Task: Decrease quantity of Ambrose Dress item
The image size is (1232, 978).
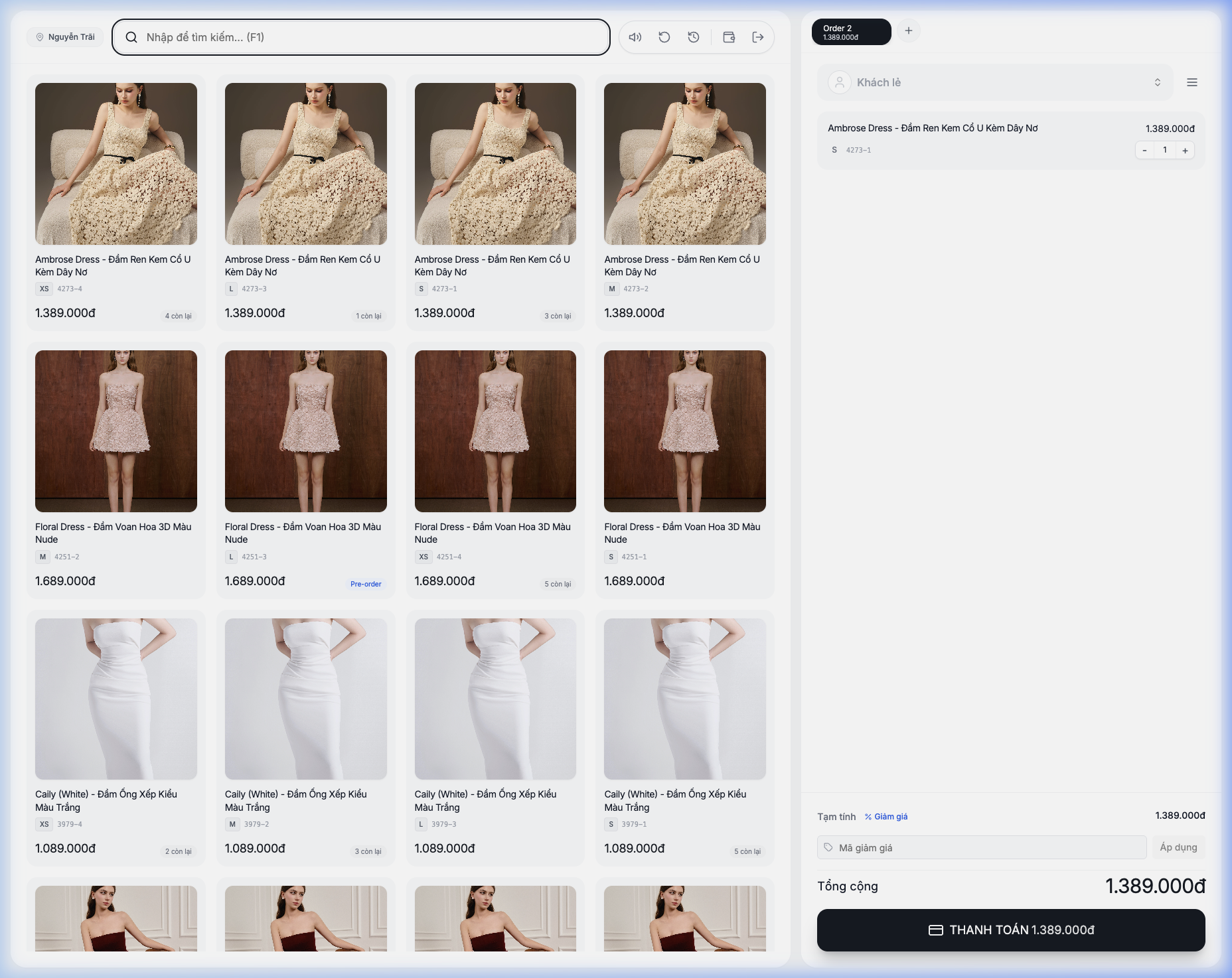Action: [x=1144, y=150]
